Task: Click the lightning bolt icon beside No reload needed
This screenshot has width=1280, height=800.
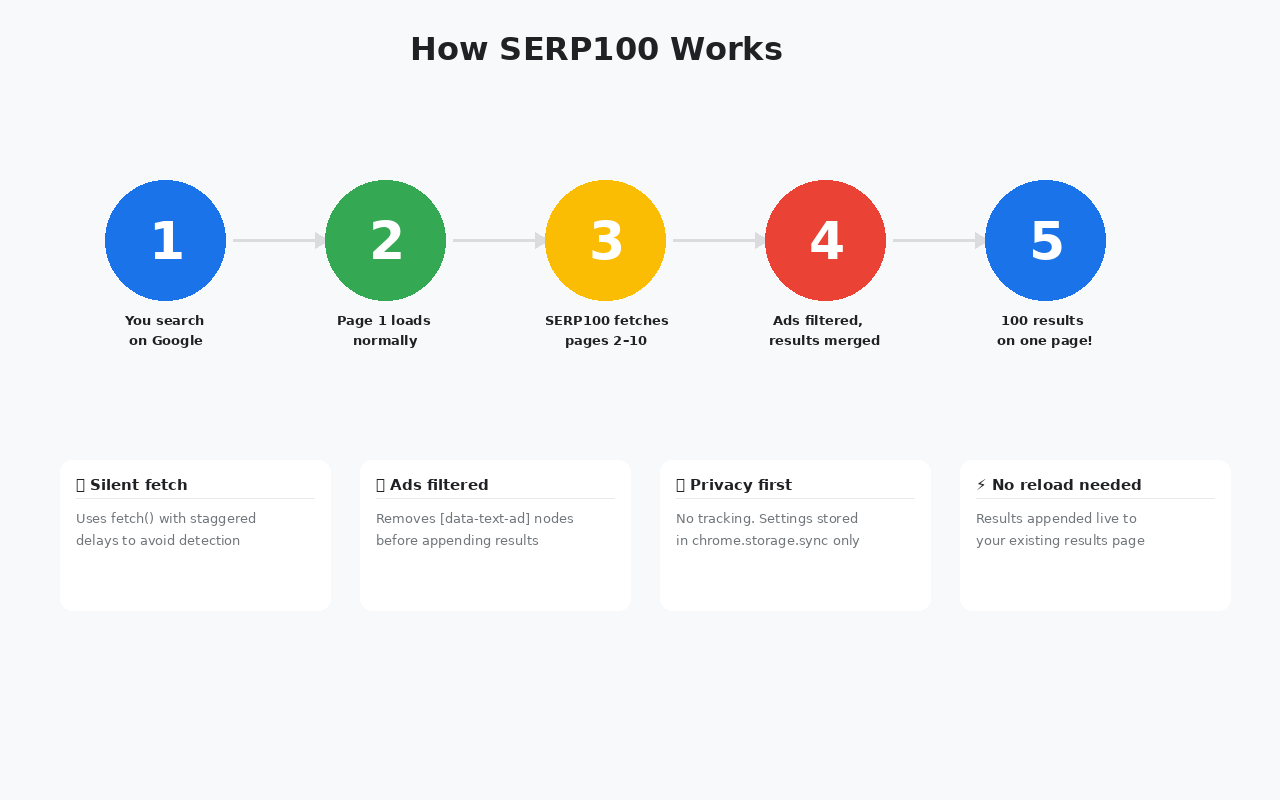Action: [981, 485]
